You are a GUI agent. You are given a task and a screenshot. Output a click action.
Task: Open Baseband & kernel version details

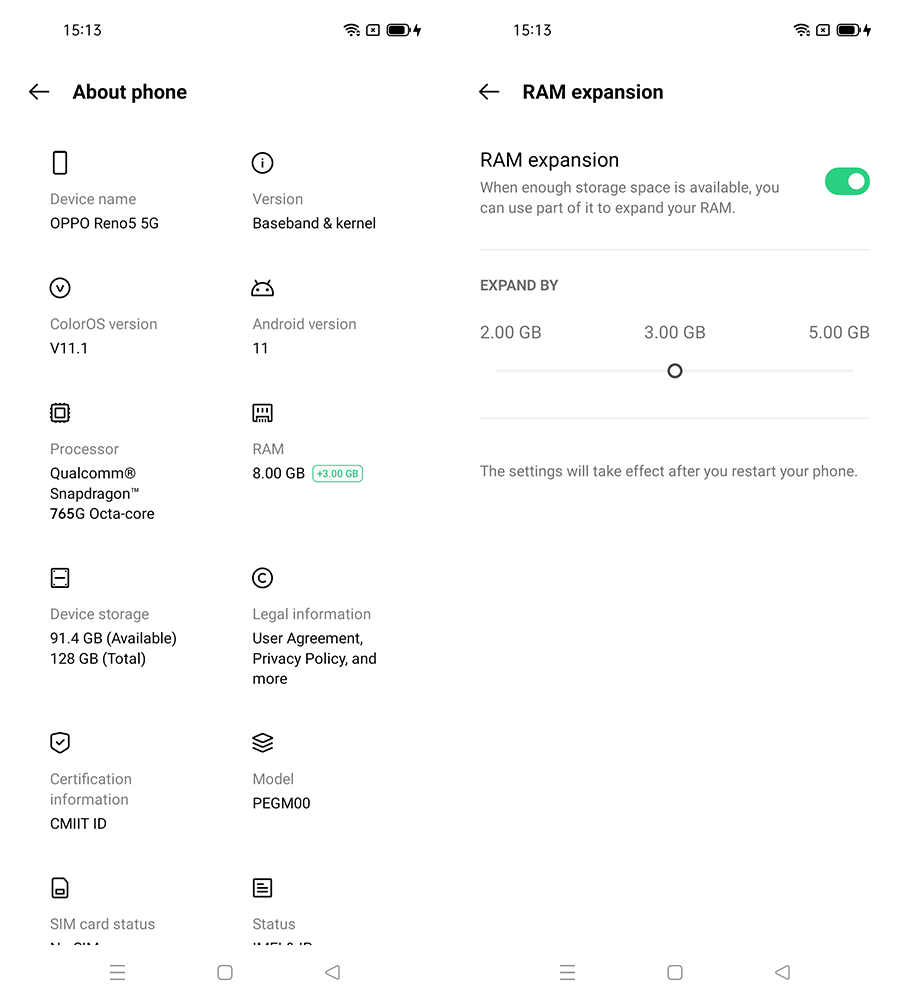click(x=314, y=223)
